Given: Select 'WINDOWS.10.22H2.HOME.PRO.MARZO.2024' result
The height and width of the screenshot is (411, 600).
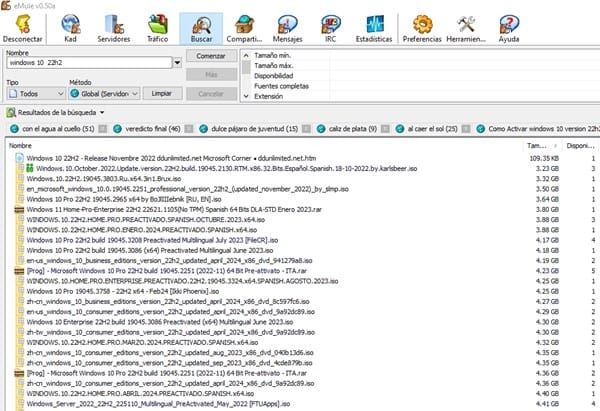Looking at the screenshot, I should coord(142,342).
